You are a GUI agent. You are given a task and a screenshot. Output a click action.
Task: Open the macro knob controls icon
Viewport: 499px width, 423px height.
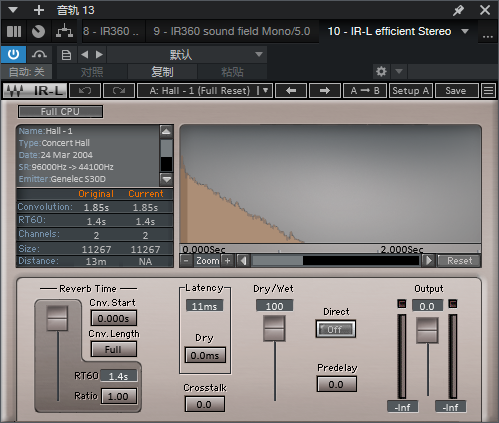coord(38,32)
